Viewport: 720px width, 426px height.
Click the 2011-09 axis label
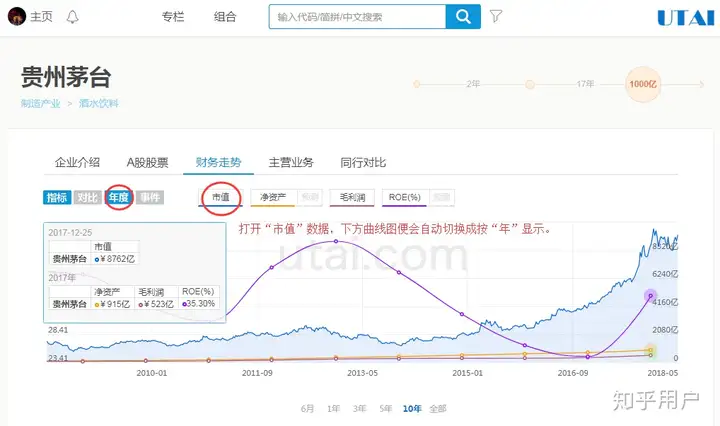tap(257, 373)
